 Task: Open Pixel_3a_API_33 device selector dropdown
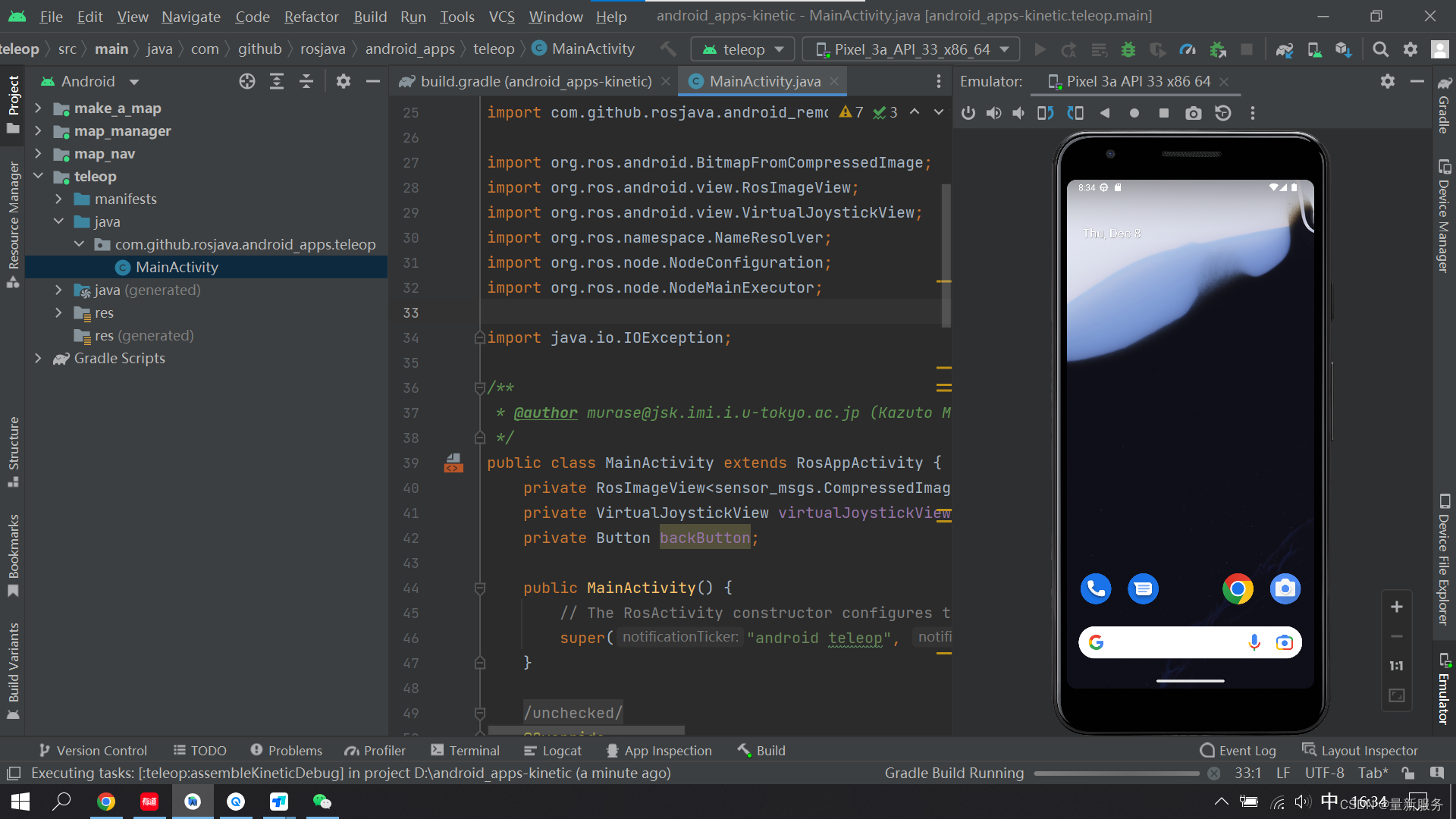click(x=912, y=49)
